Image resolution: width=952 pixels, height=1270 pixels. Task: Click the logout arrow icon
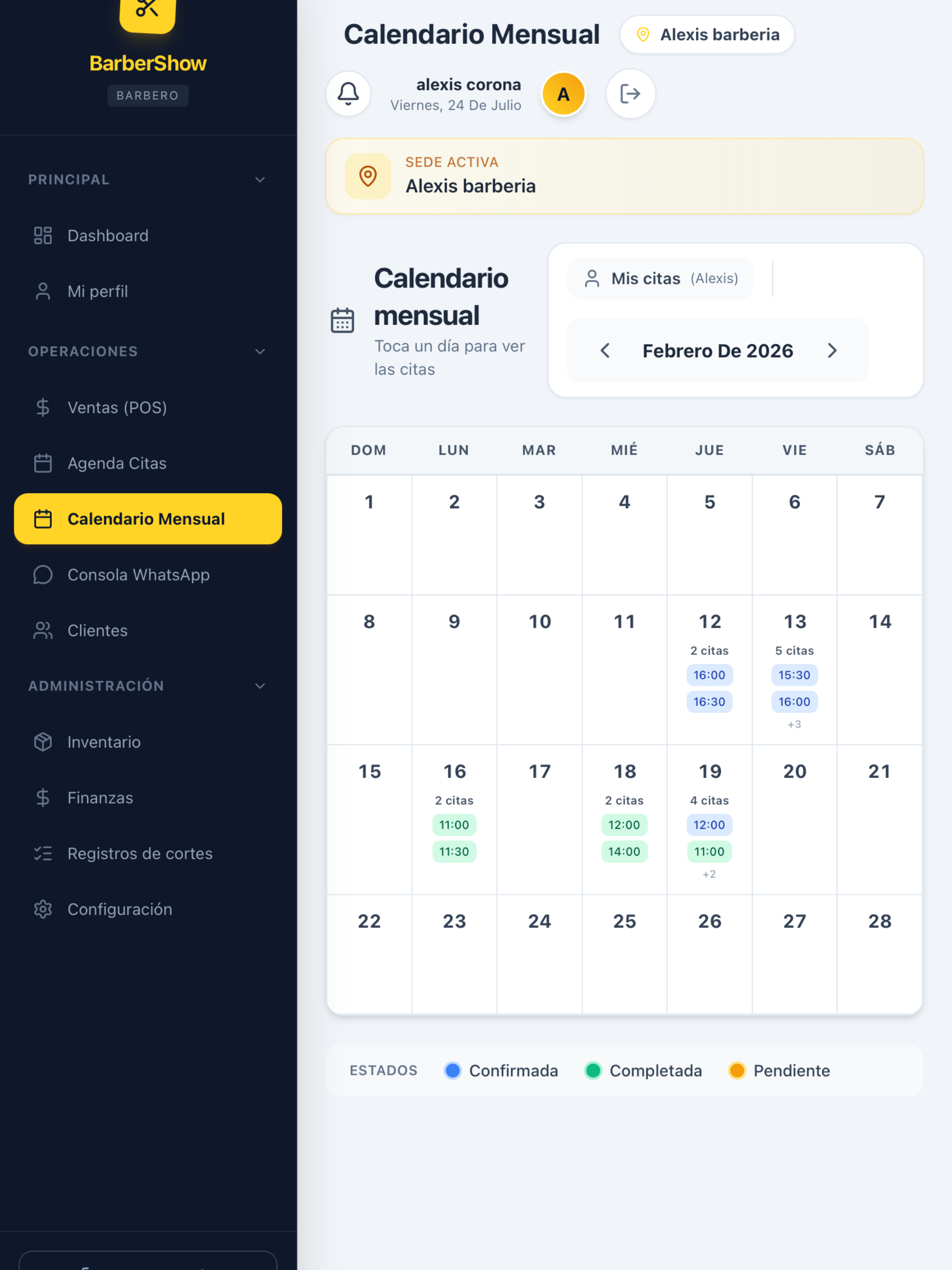pos(630,94)
